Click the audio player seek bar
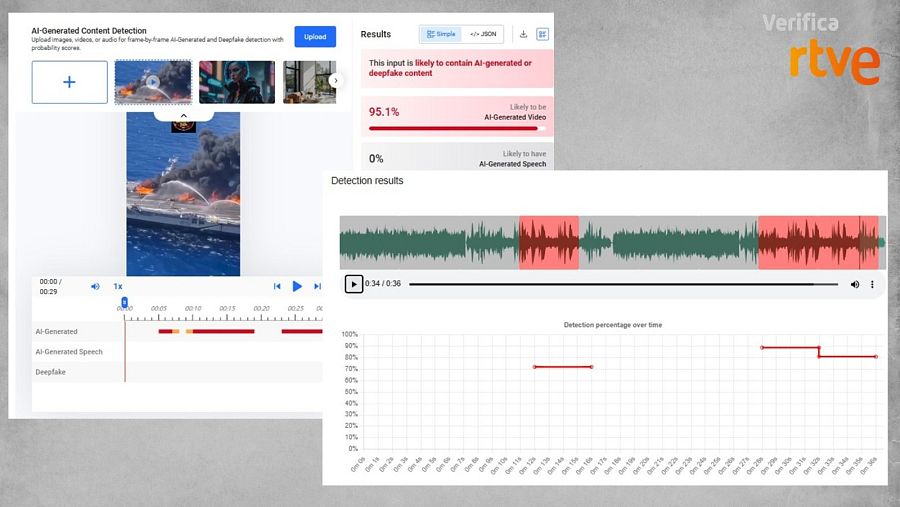 coord(620,284)
